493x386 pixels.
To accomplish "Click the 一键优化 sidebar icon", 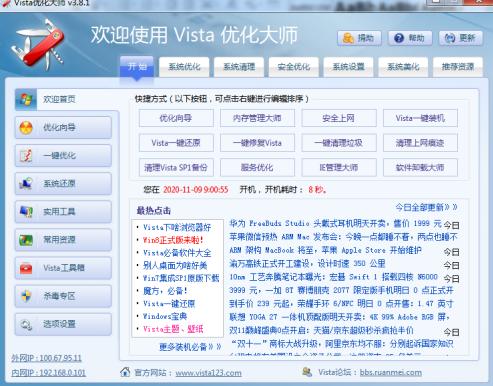I will [x=26, y=156].
